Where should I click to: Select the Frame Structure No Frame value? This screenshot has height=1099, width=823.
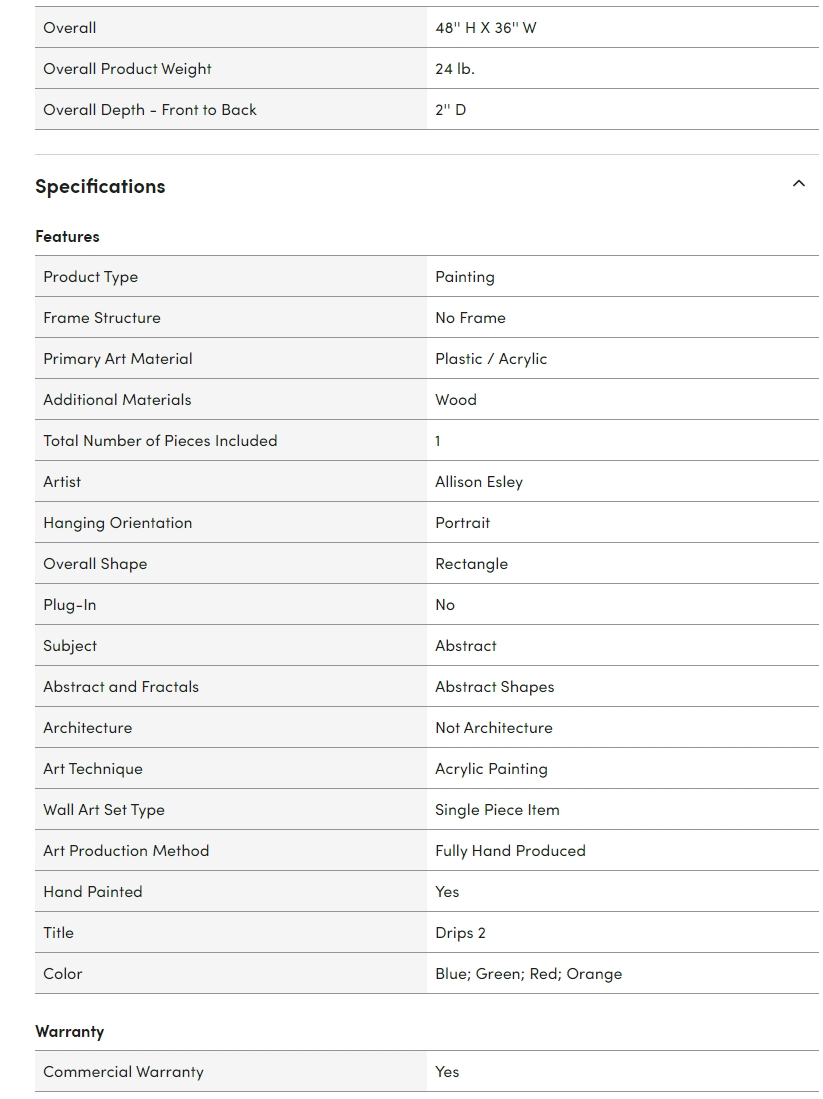click(470, 318)
